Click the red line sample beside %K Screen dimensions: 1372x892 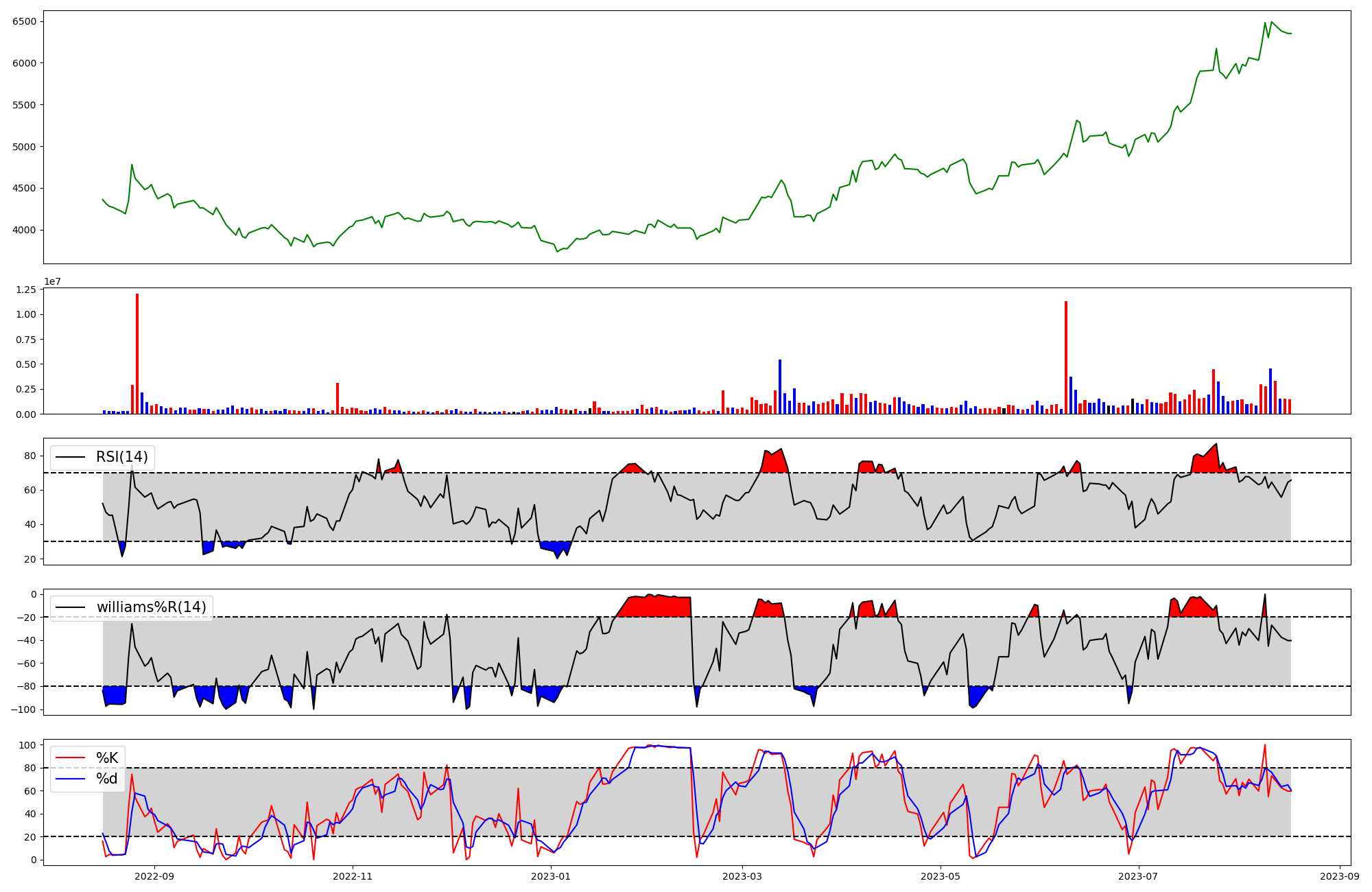point(70,758)
